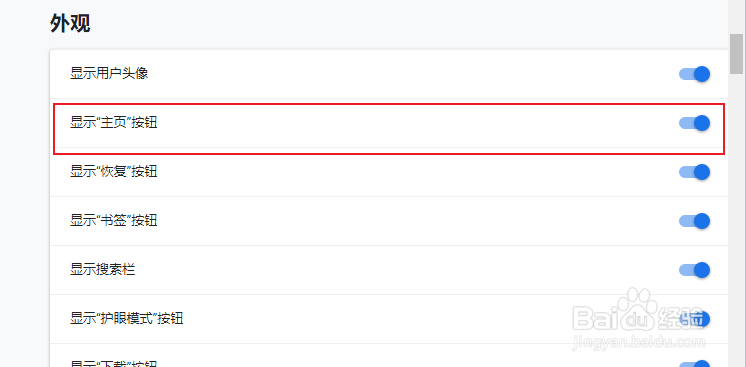The height and width of the screenshot is (367, 746).
Task: Switch off the 显示搜索栏 toggle
Action: point(694,270)
